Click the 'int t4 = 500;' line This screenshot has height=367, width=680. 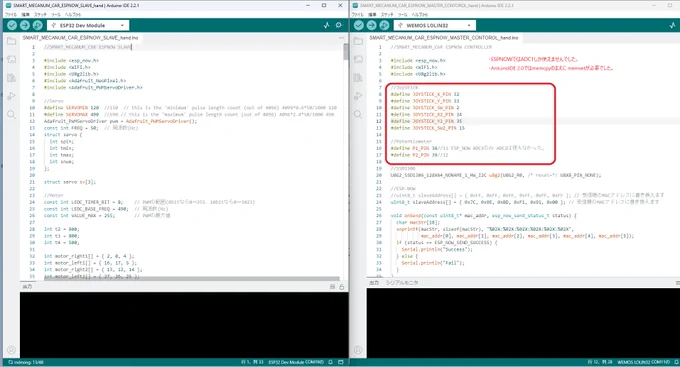(62, 242)
